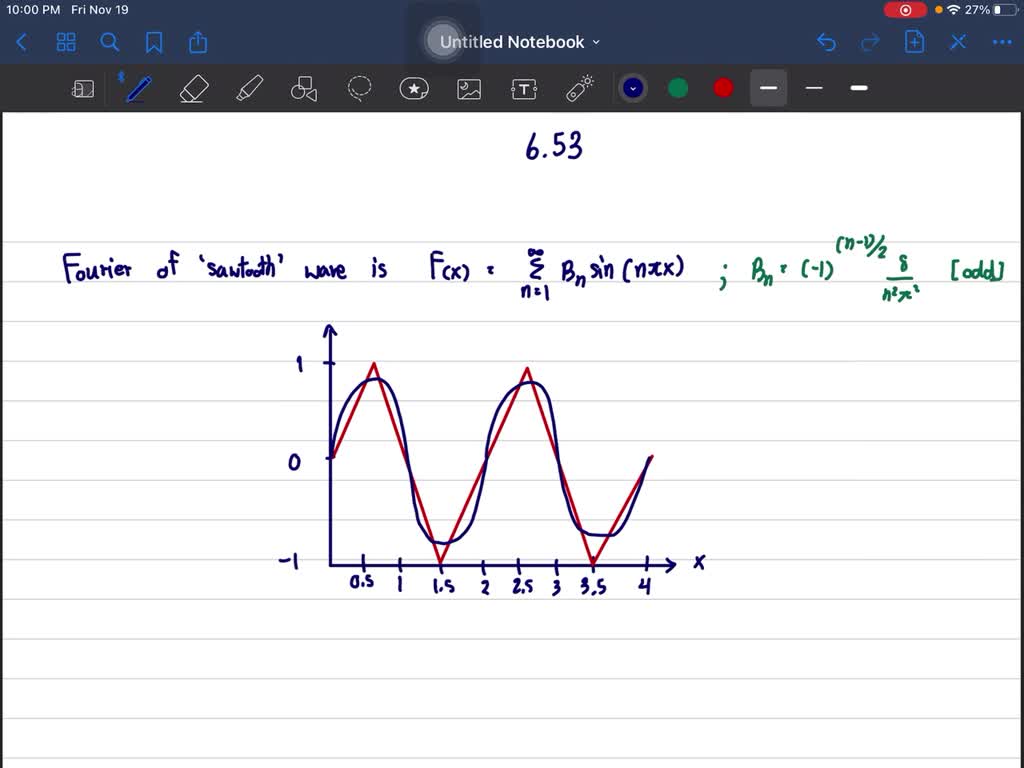Select the Pen tool
This screenshot has width=1024, height=768.
pyautogui.click(x=138, y=88)
